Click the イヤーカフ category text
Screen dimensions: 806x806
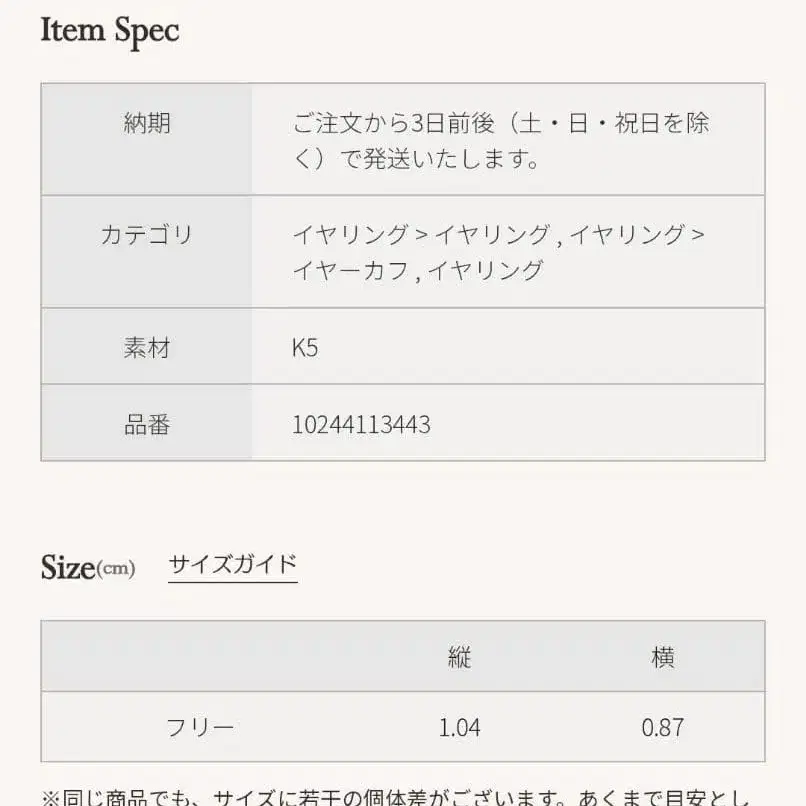point(350,270)
